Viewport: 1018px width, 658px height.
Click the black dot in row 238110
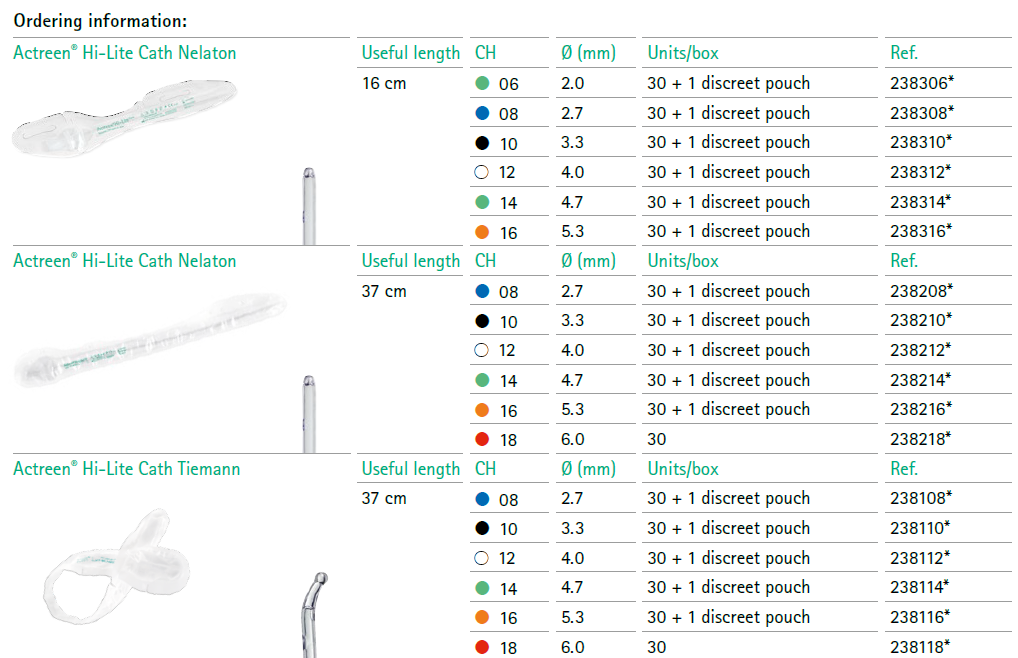(x=482, y=528)
